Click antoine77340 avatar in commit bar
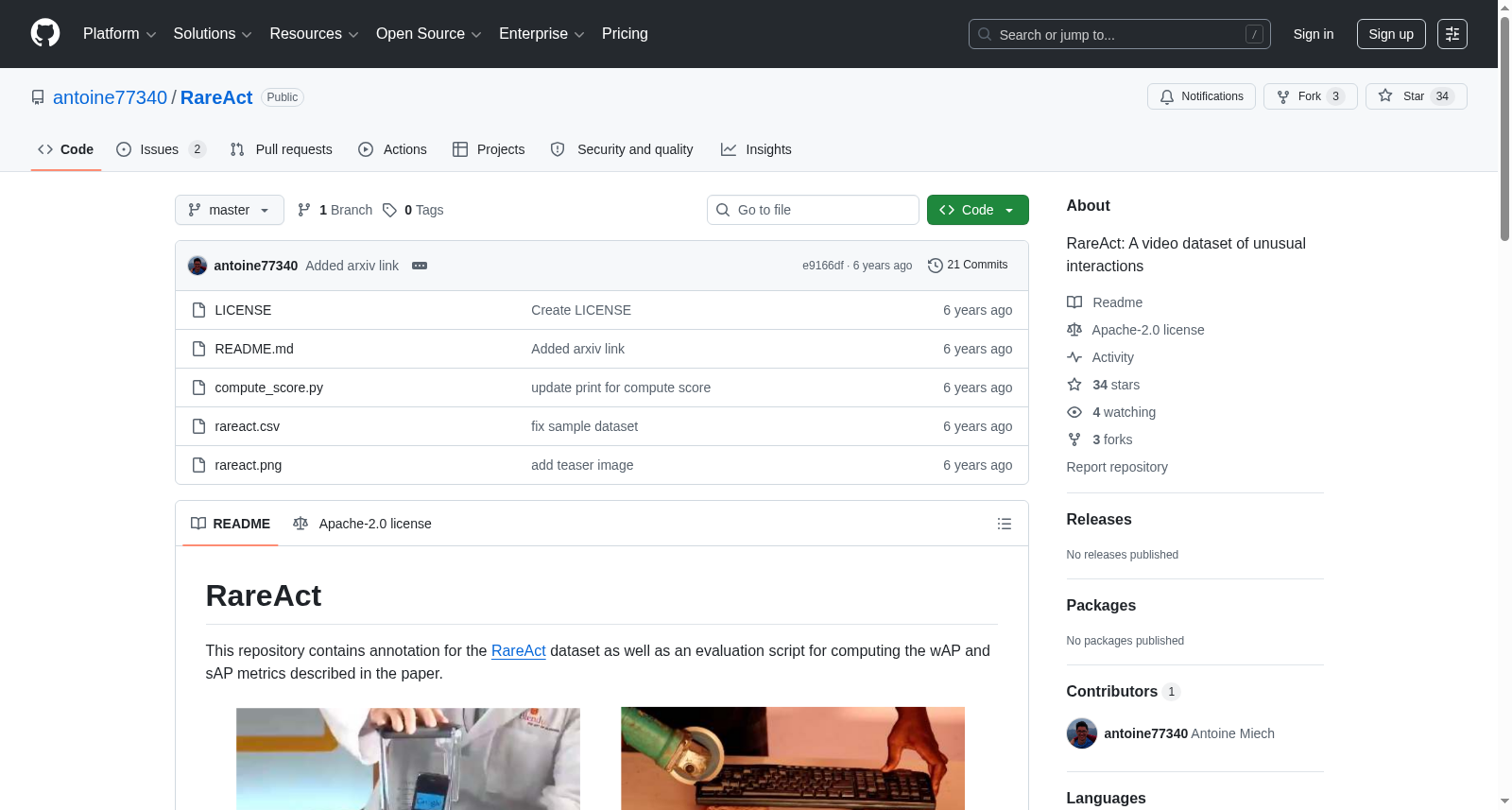The height and width of the screenshot is (810, 1512). 198,266
